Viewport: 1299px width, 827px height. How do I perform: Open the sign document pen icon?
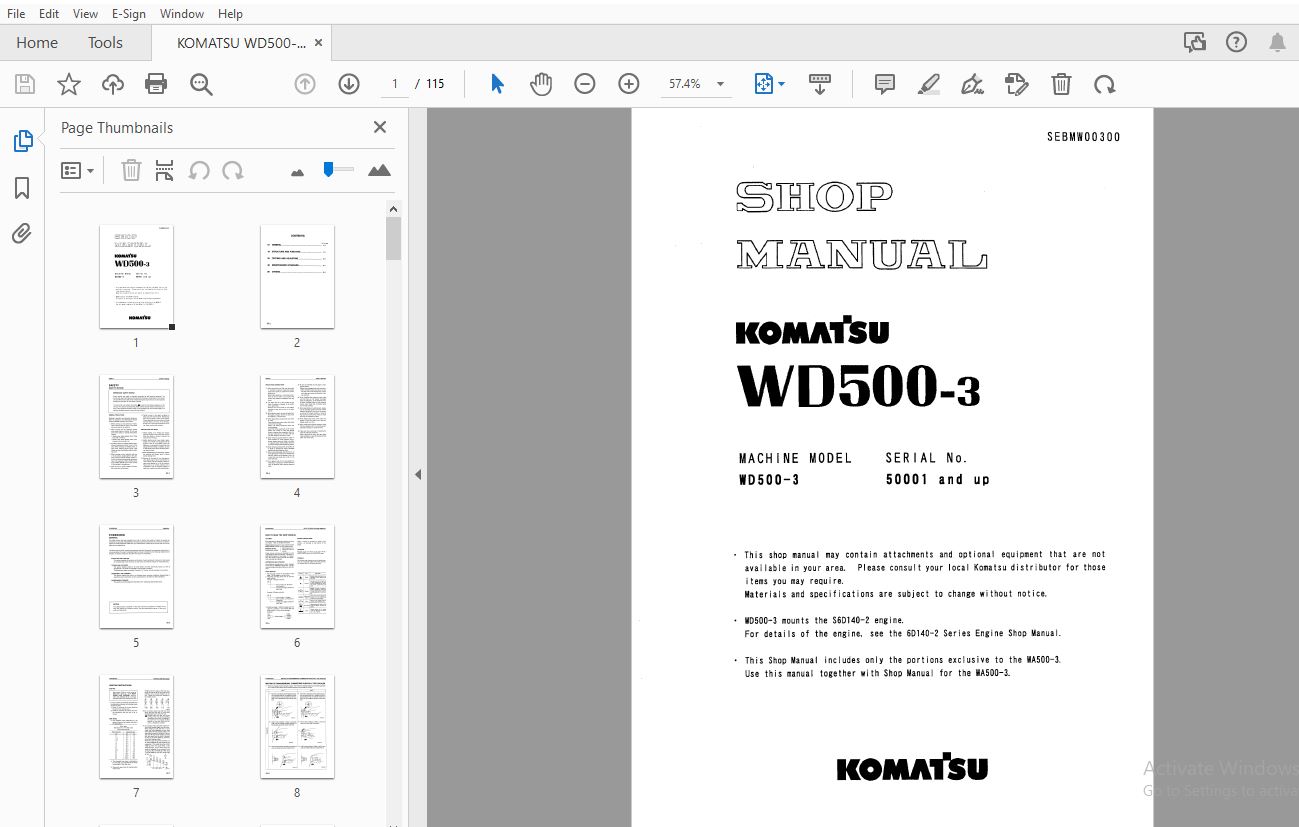click(972, 84)
